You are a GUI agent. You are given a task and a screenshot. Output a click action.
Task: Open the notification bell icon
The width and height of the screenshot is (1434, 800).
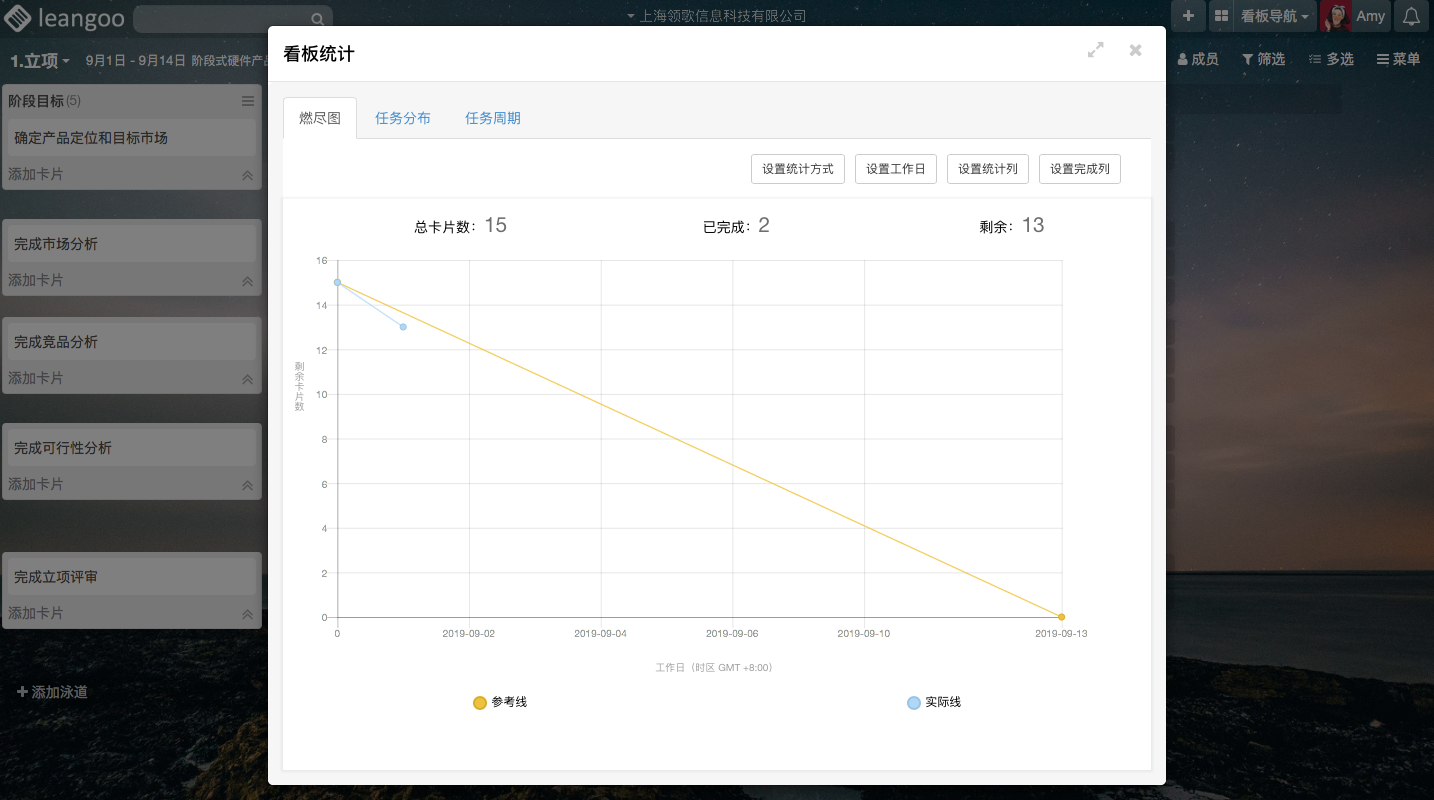click(x=1411, y=16)
